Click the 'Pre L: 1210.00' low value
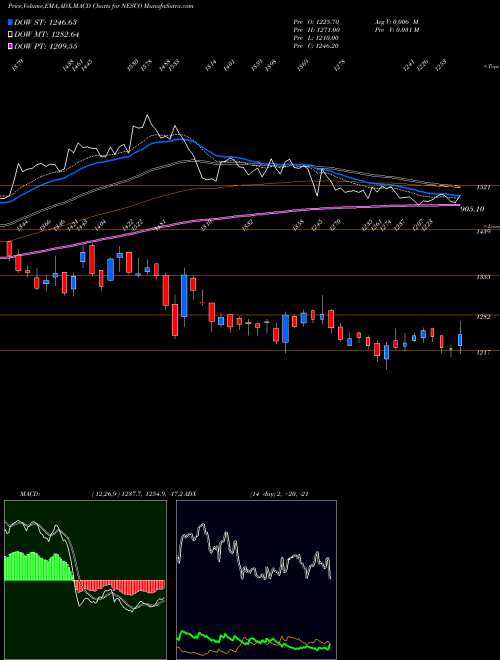This screenshot has height=660, width=500. [x=317, y=38]
